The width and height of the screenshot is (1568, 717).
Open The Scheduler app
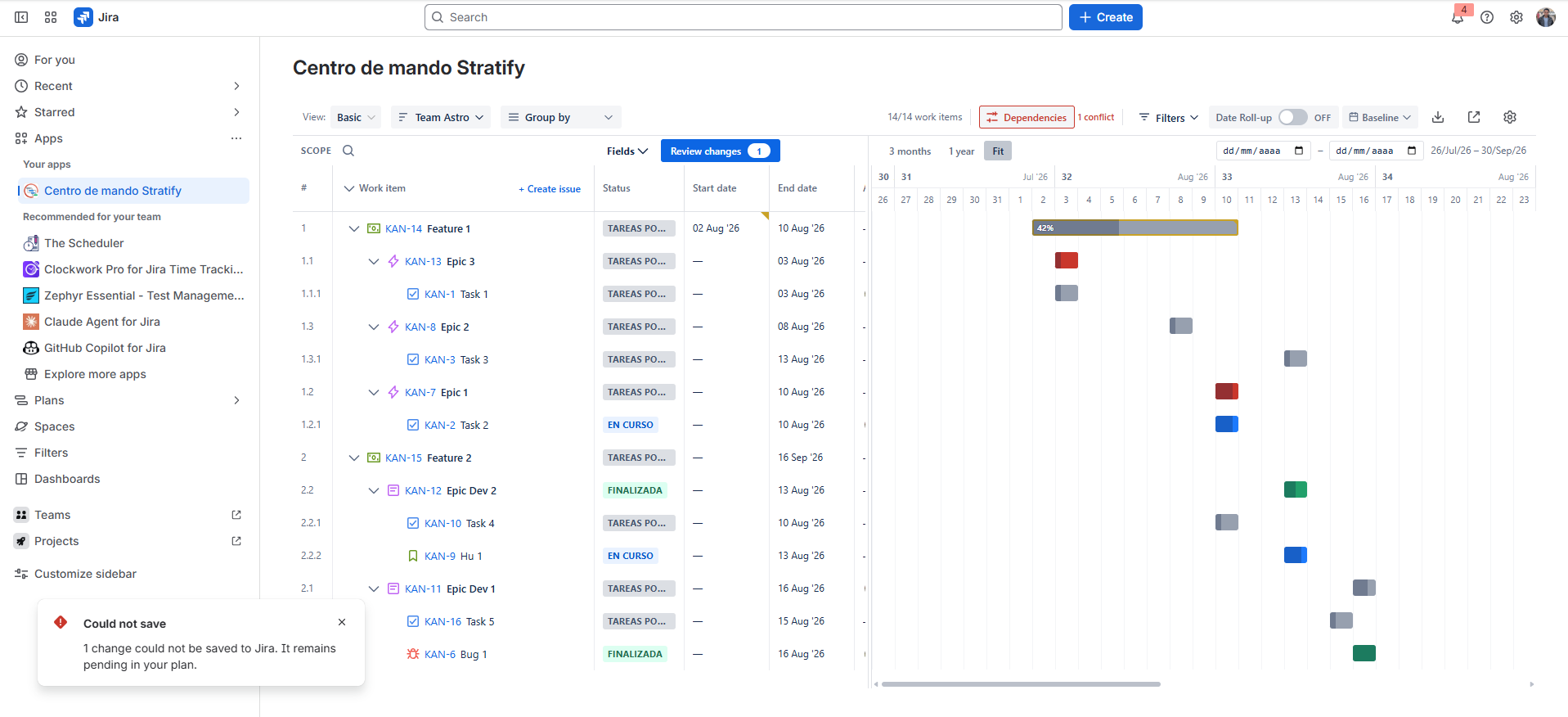pos(83,243)
